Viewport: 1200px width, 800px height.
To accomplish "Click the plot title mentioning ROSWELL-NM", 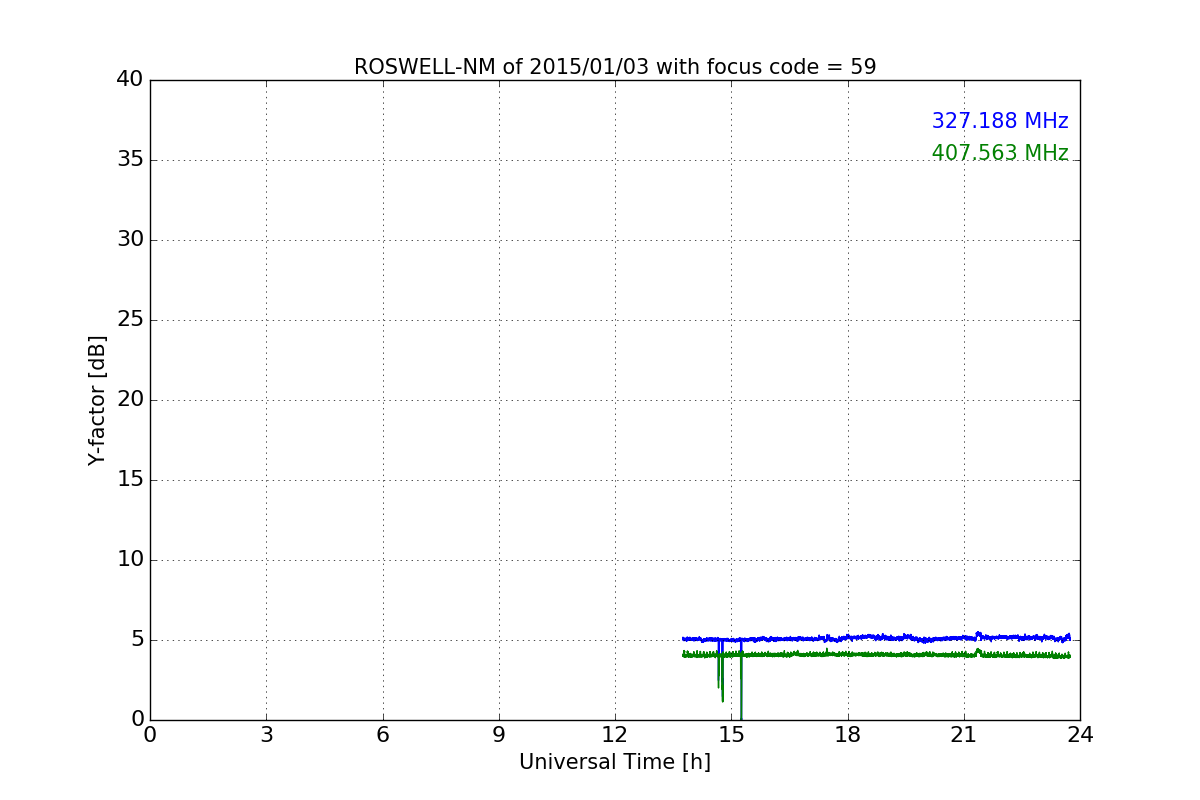I will [615, 67].
